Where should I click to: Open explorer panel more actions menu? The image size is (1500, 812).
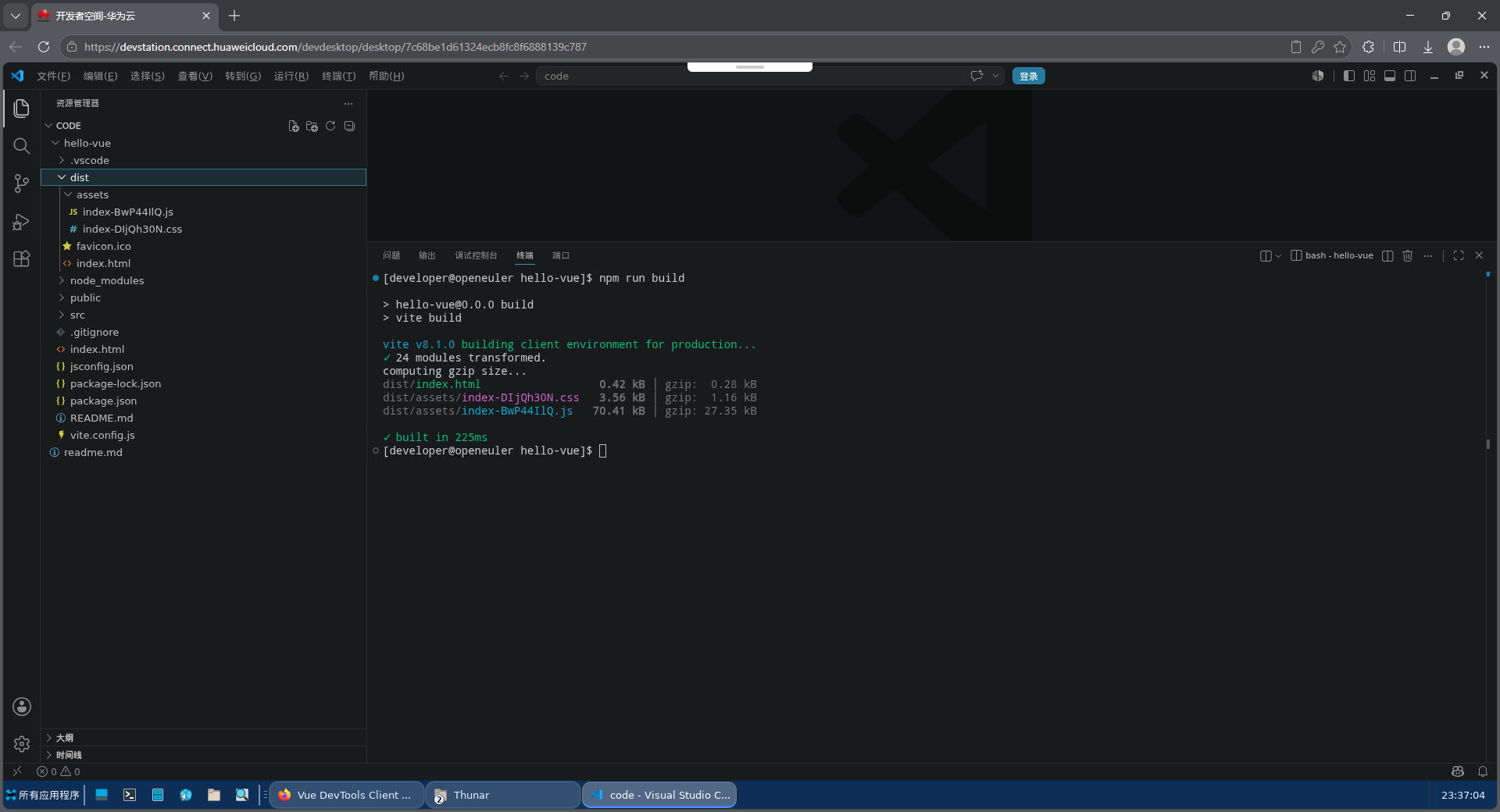(348, 103)
